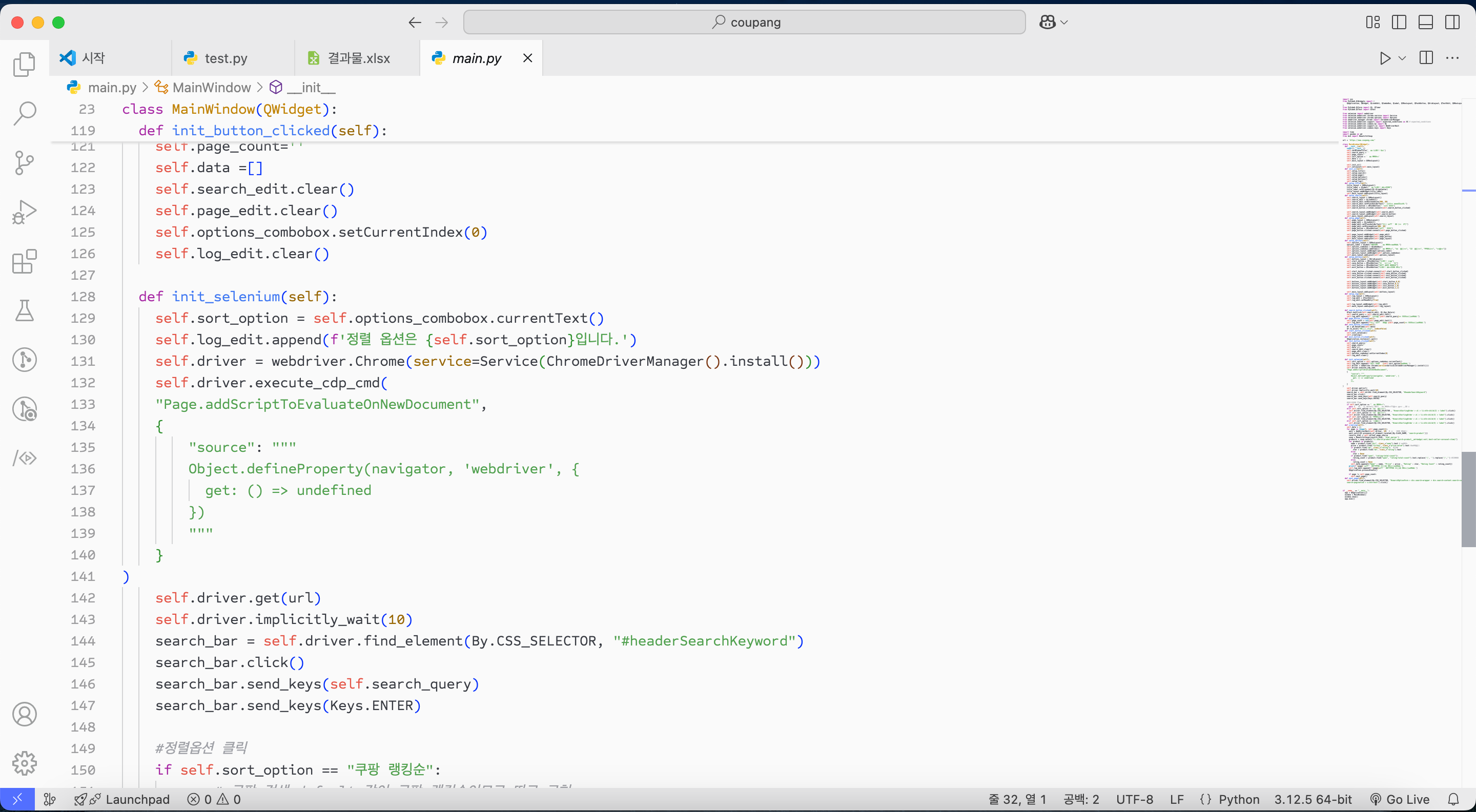Open the Search view in the activity bar
This screenshot has height=812, width=1476.
(24, 113)
